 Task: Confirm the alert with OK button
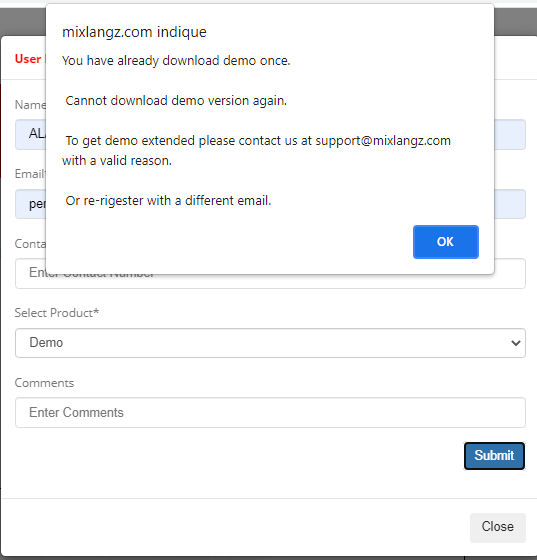click(x=446, y=242)
